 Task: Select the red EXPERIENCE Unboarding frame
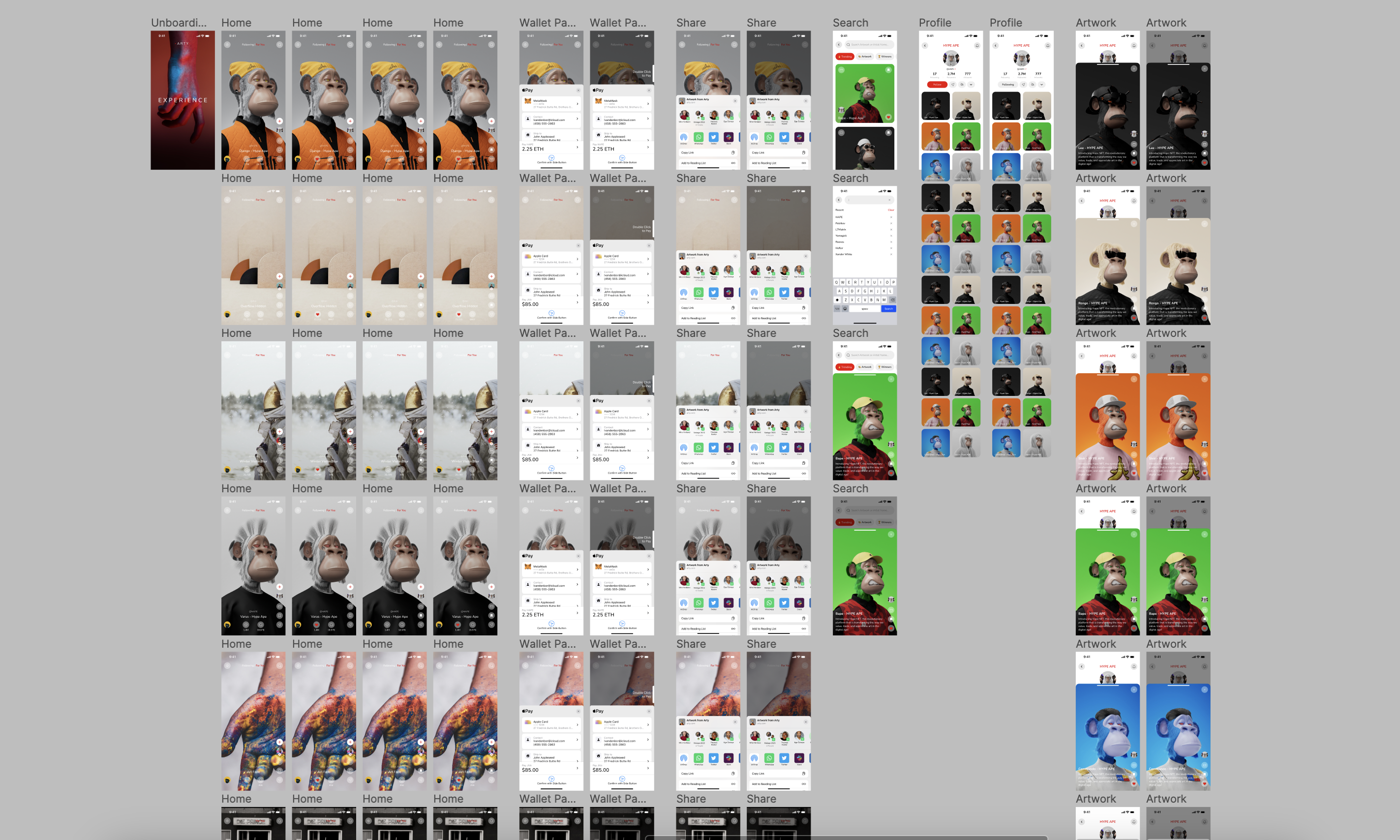[183, 100]
